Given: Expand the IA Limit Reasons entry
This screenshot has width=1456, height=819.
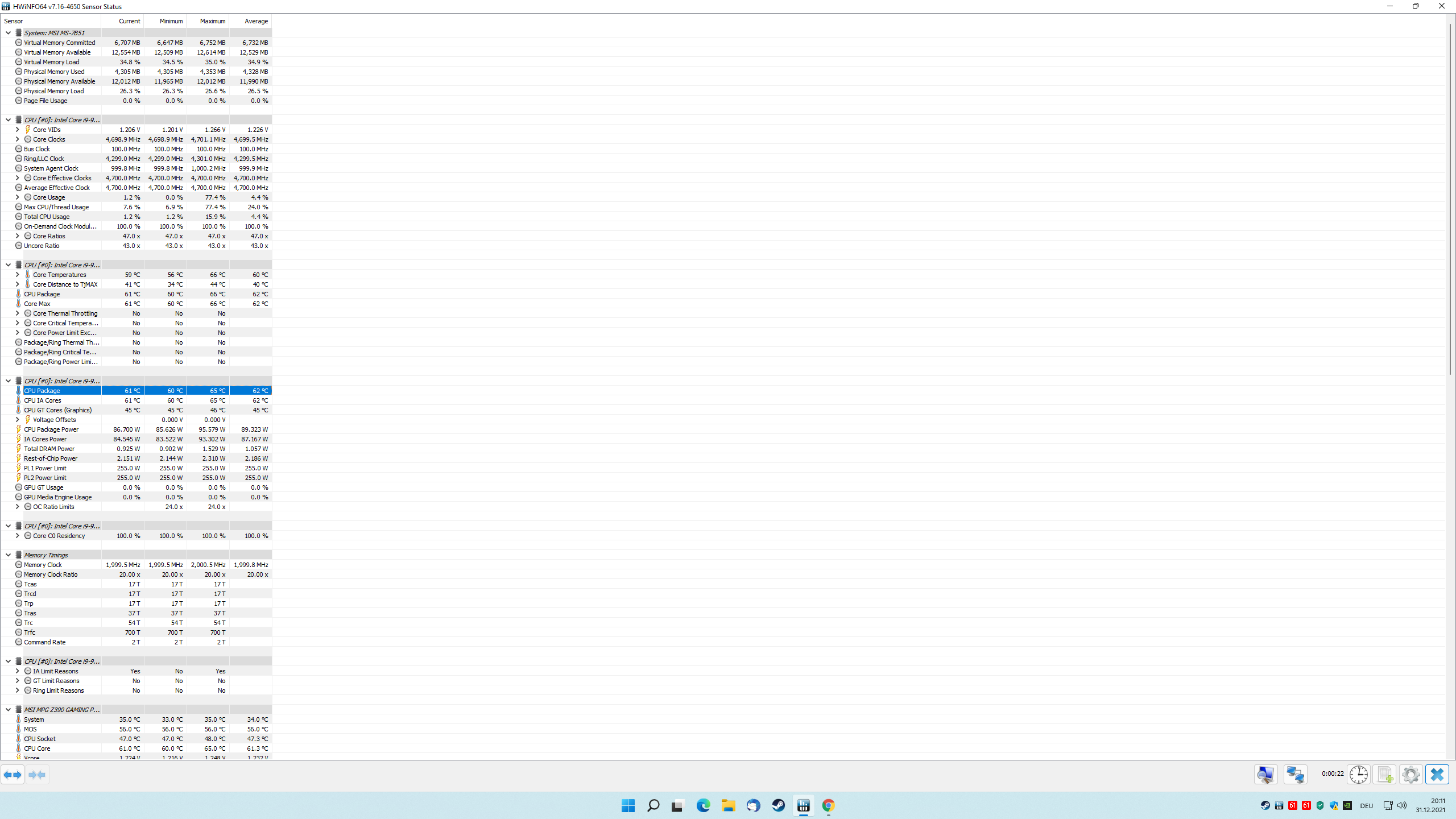Looking at the screenshot, I should tap(17, 671).
